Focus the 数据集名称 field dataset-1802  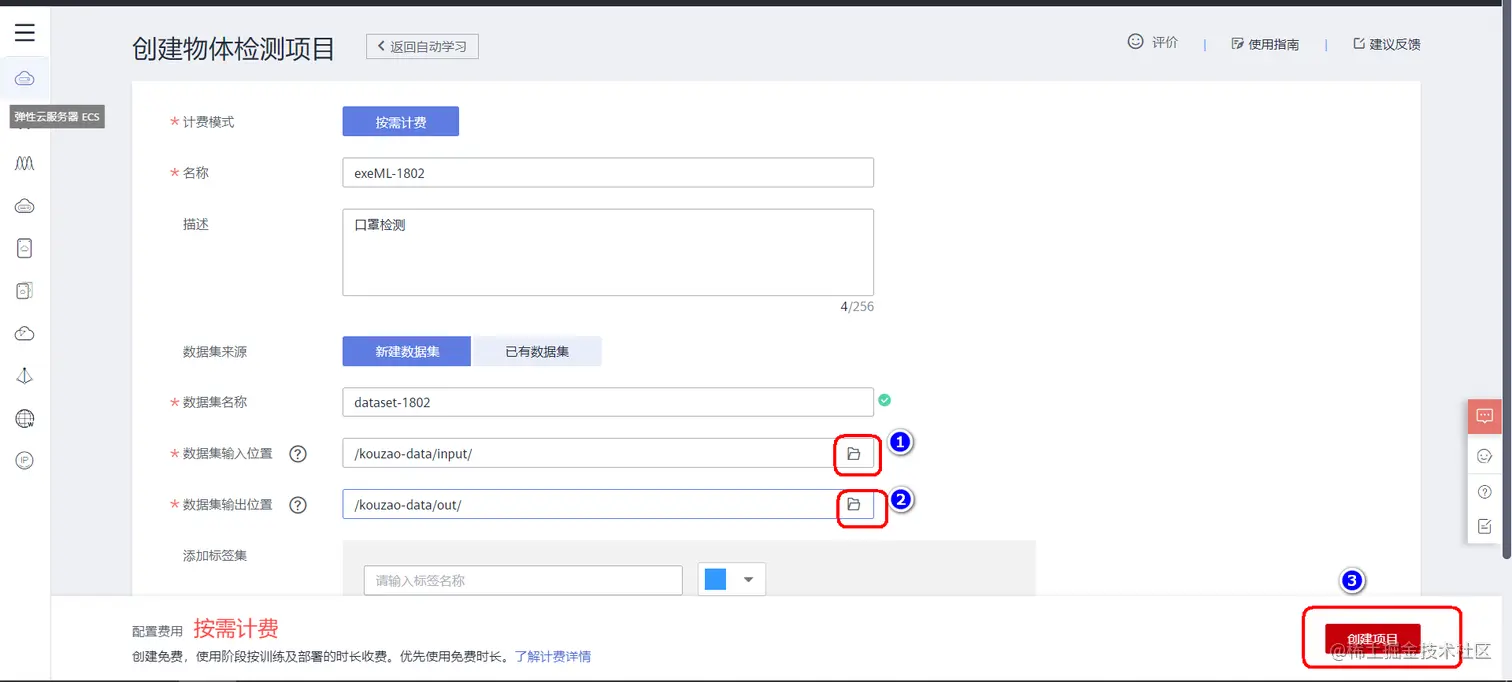[608, 402]
